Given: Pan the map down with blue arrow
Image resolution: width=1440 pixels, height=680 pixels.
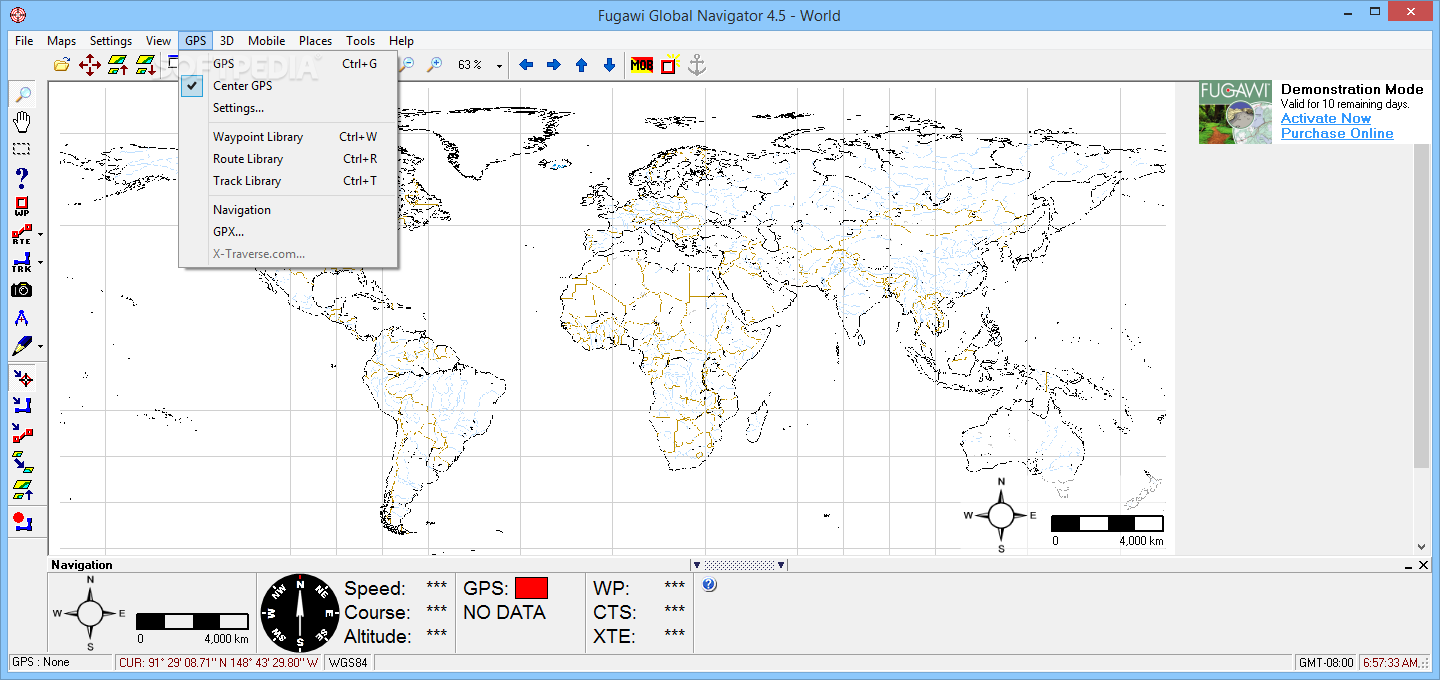Looking at the screenshot, I should 609,65.
